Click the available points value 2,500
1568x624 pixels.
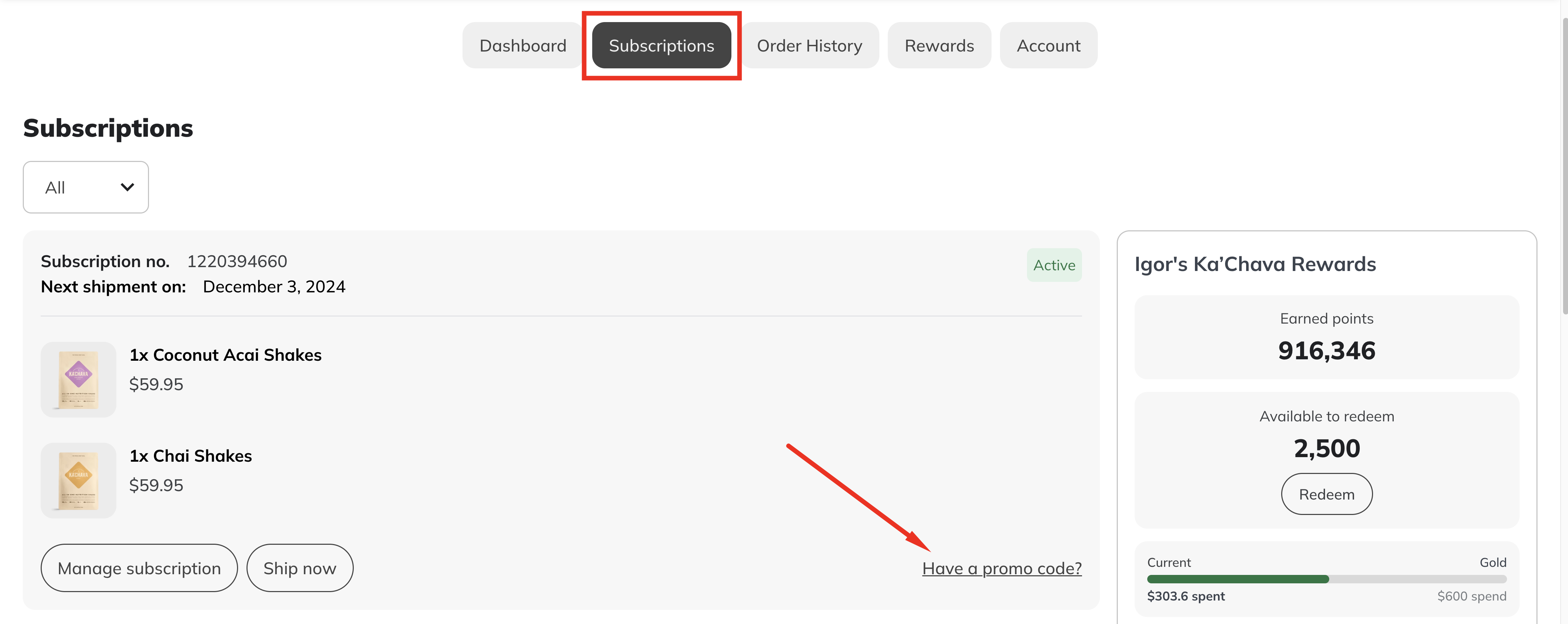[1326, 449]
